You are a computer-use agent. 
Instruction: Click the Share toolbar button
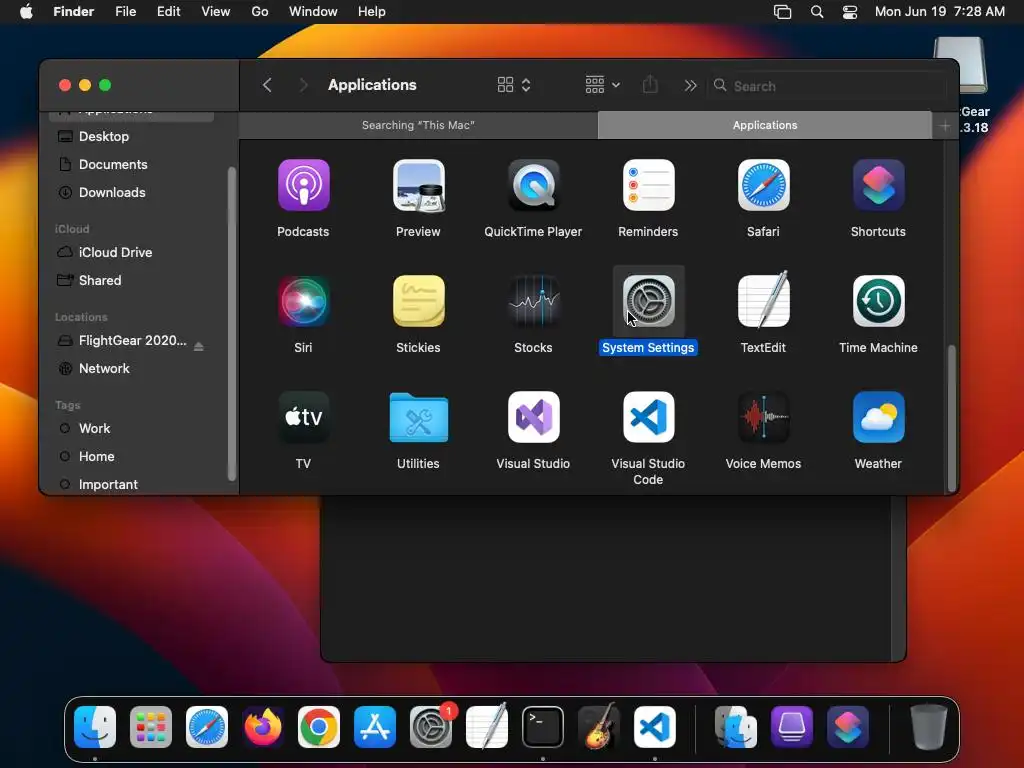(x=650, y=85)
